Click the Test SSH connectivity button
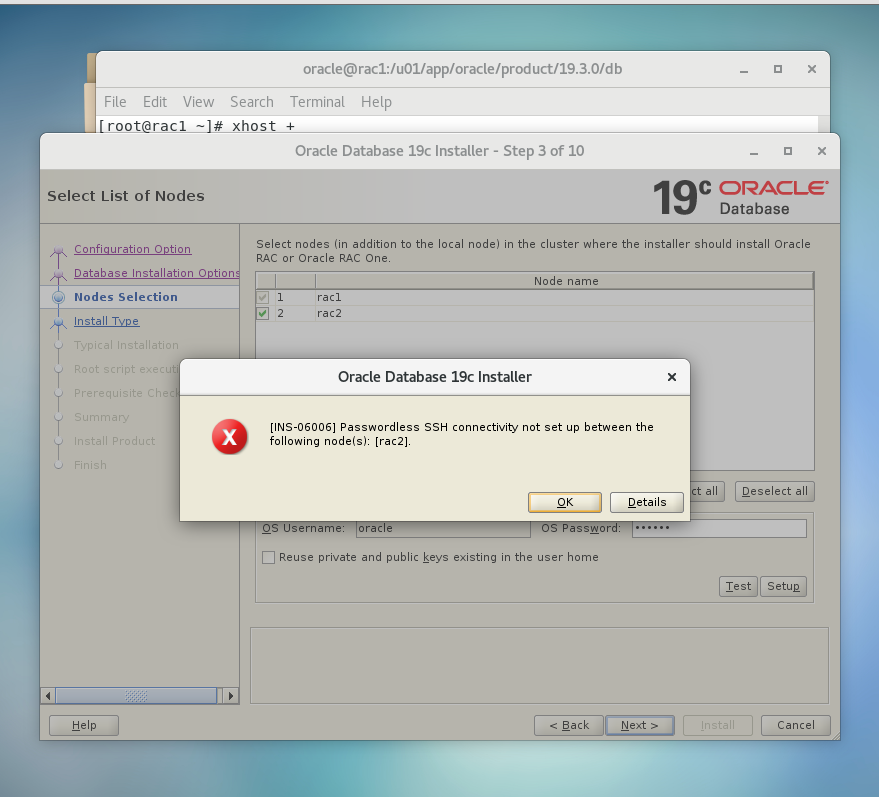Image resolution: width=879 pixels, height=797 pixels. click(738, 586)
